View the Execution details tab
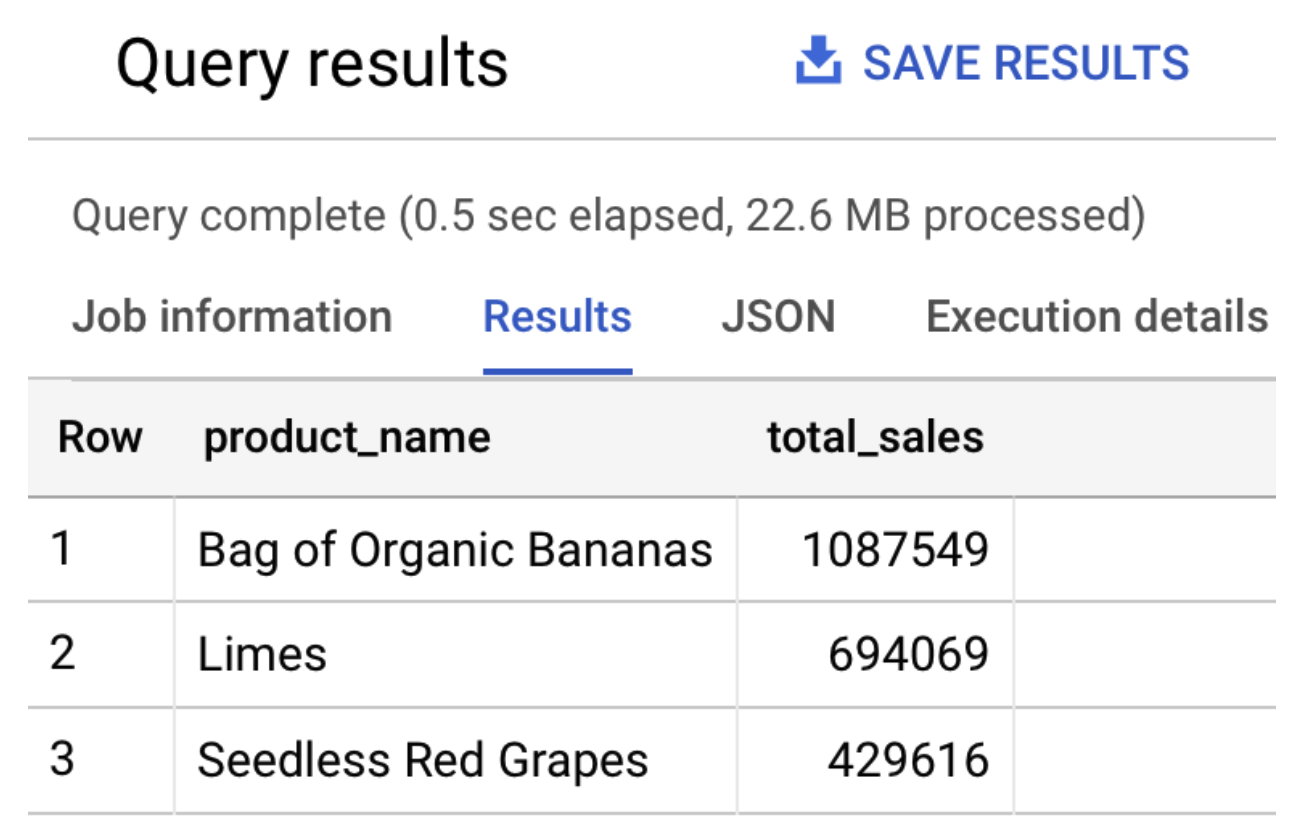Image resolution: width=1300 pixels, height=820 pixels. pyautogui.click(x=1097, y=317)
